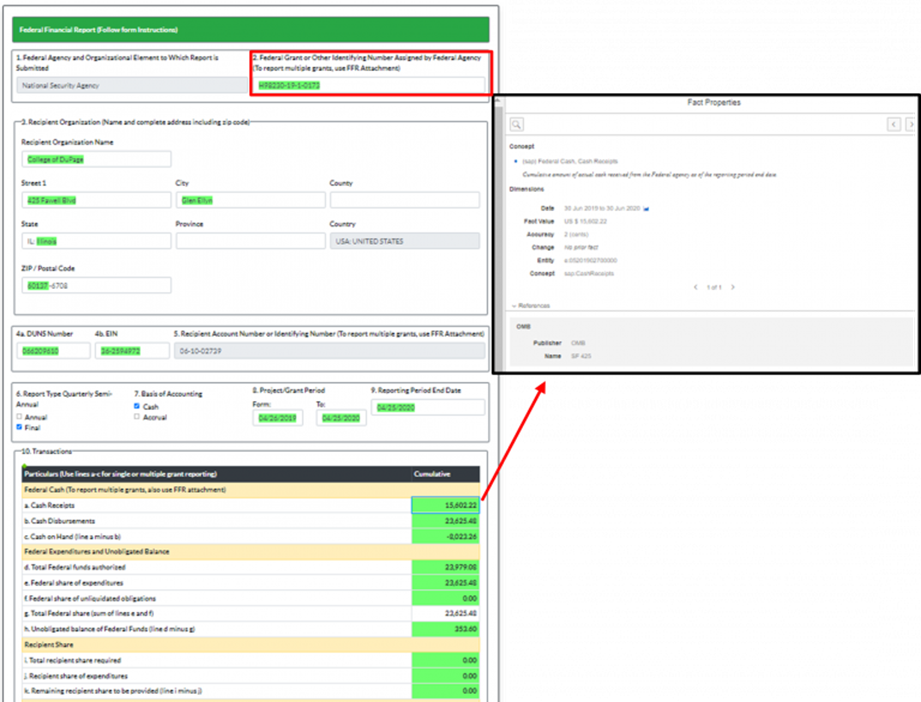The image size is (921, 702).
Task: Click the Reporting Period End Date field
Action: [x=427, y=407]
